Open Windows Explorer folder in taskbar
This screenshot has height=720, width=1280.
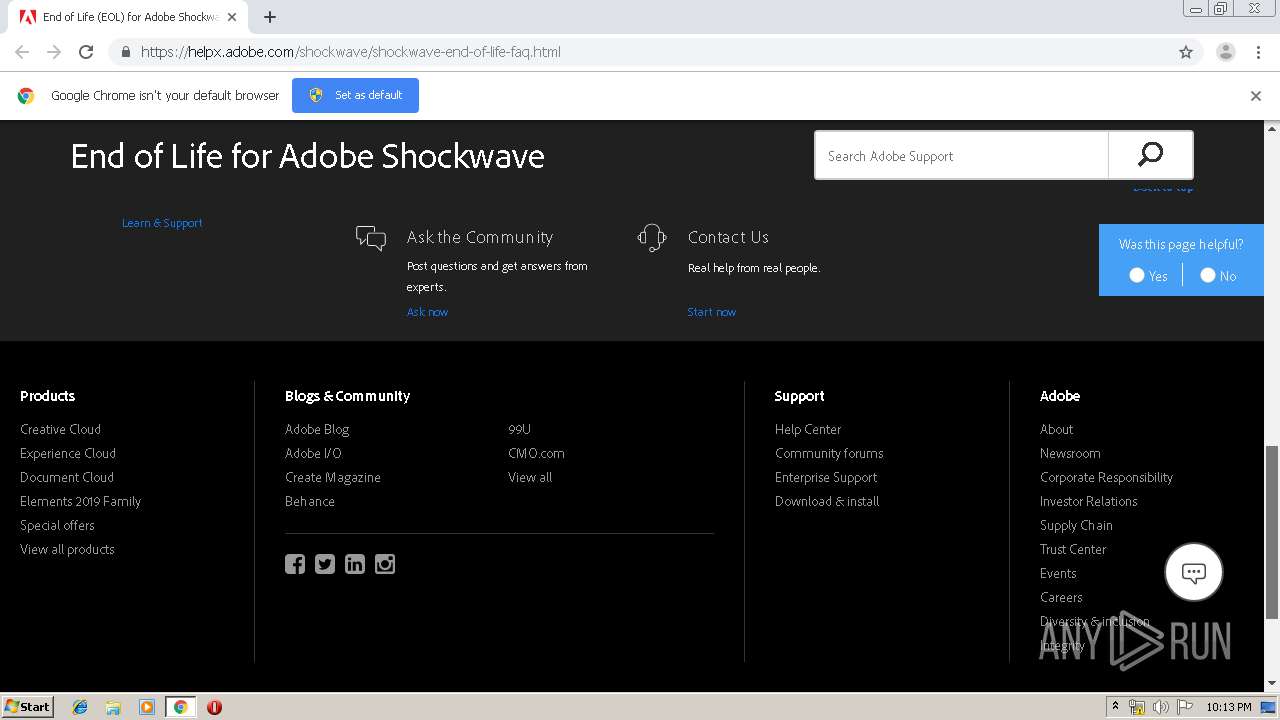113,707
